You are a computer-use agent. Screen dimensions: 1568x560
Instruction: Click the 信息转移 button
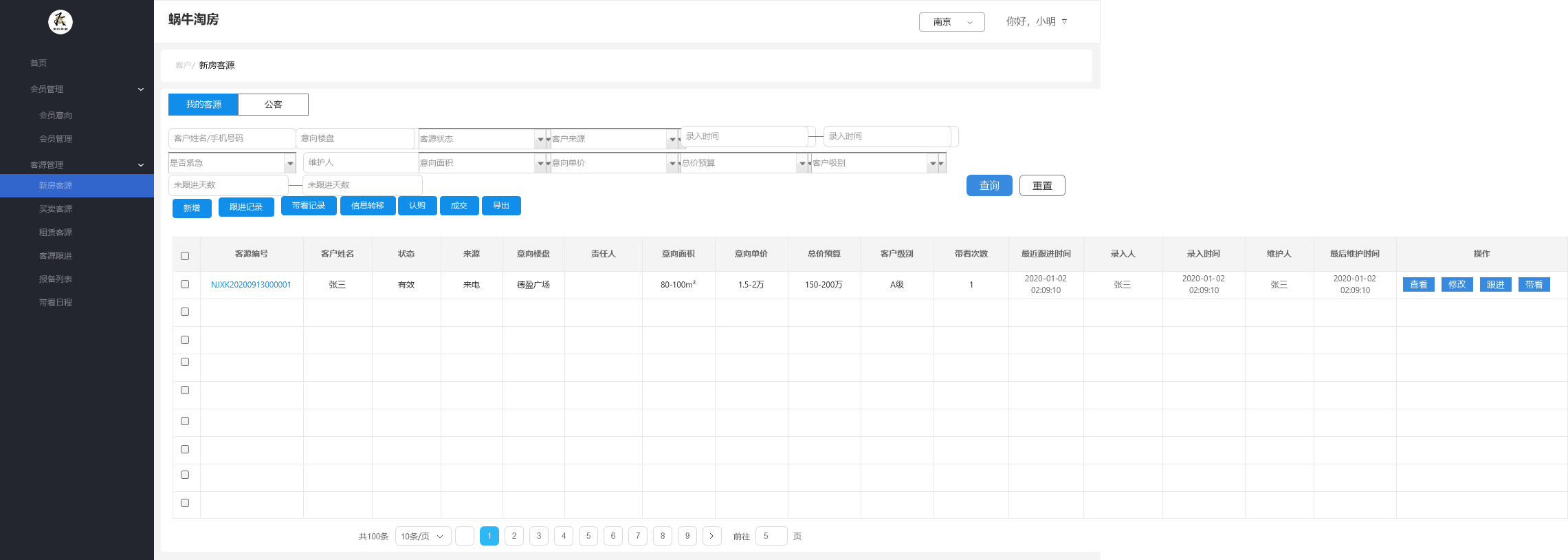pyautogui.click(x=368, y=206)
